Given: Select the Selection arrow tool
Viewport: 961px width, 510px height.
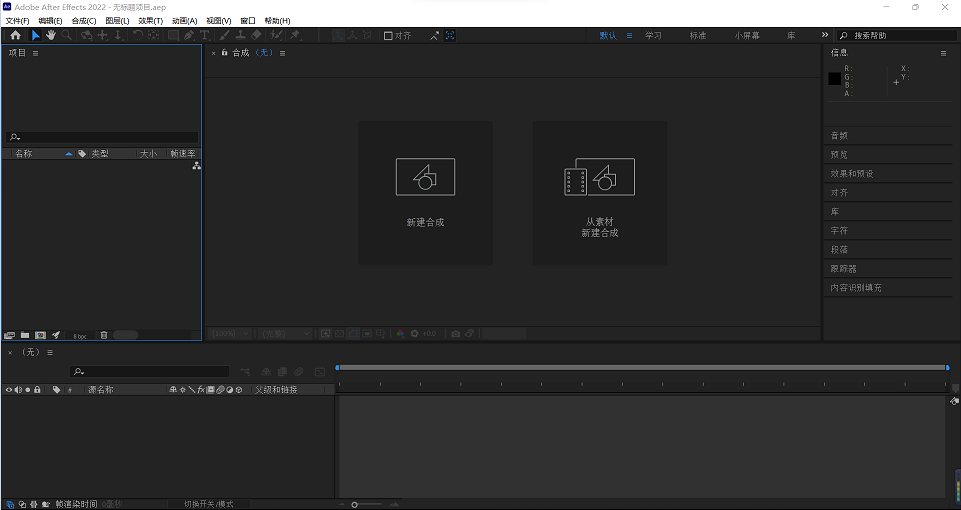Looking at the screenshot, I should (x=36, y=36).
